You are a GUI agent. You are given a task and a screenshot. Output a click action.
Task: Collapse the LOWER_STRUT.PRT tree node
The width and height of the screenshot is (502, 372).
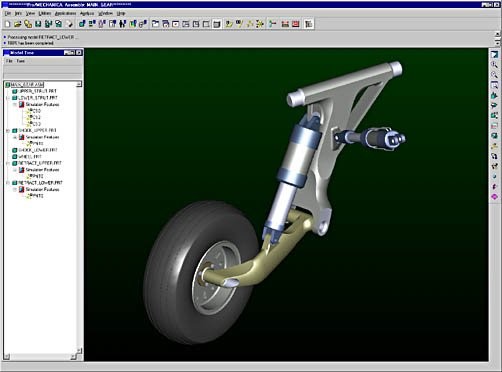(8, 98)
